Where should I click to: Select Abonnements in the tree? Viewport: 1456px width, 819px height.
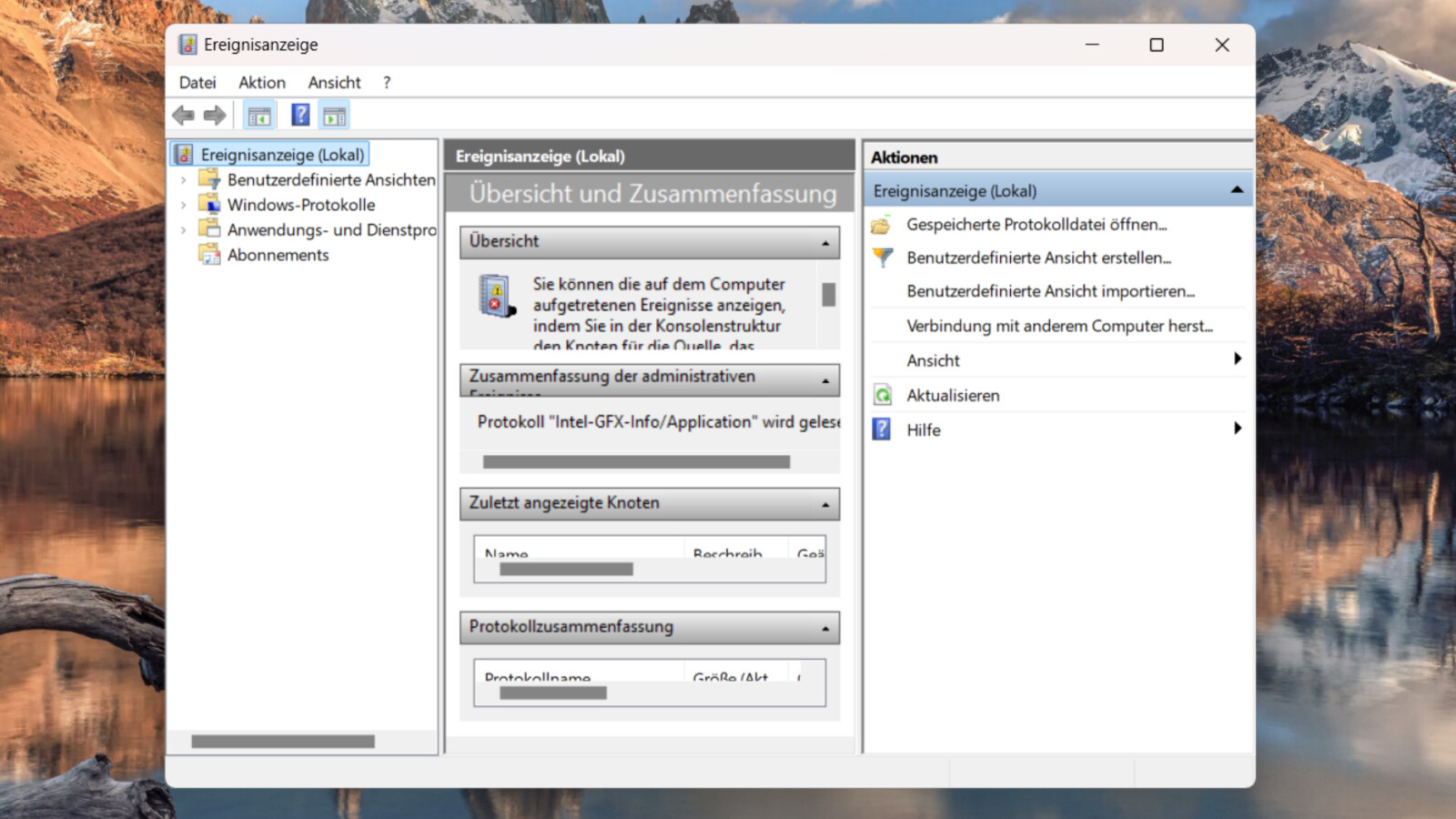(278, 255)
